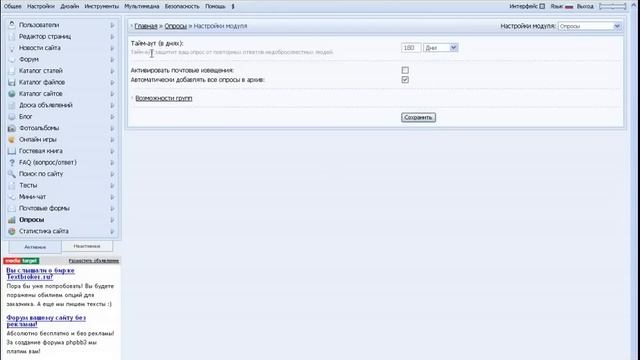The image size is (640, 360).
Task: Uncheck Автоматически добавлять все опросы в архив
Action: pos(405,80)
